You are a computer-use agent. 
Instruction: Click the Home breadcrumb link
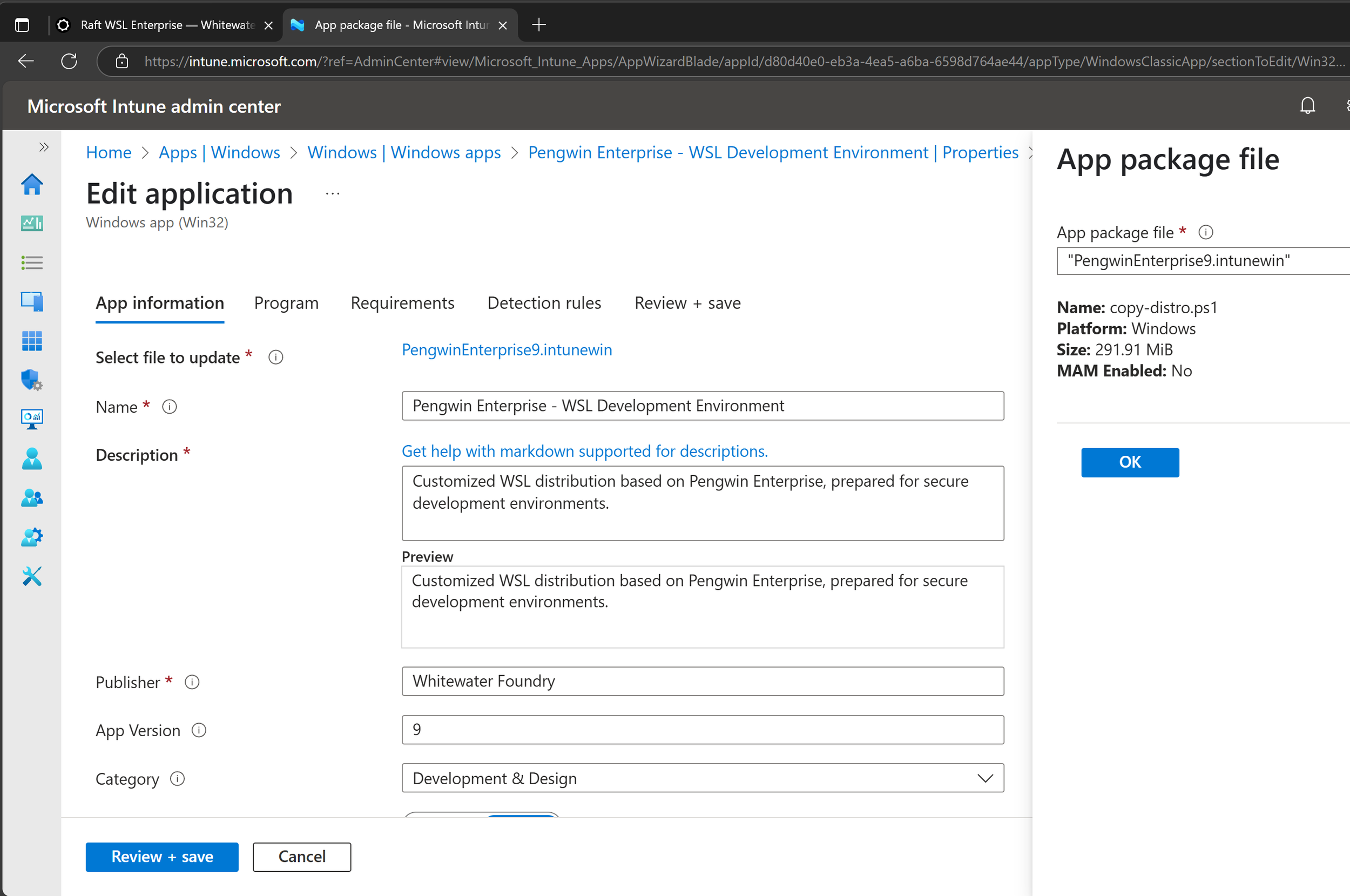pyautogui.click(x=109, y=152)
